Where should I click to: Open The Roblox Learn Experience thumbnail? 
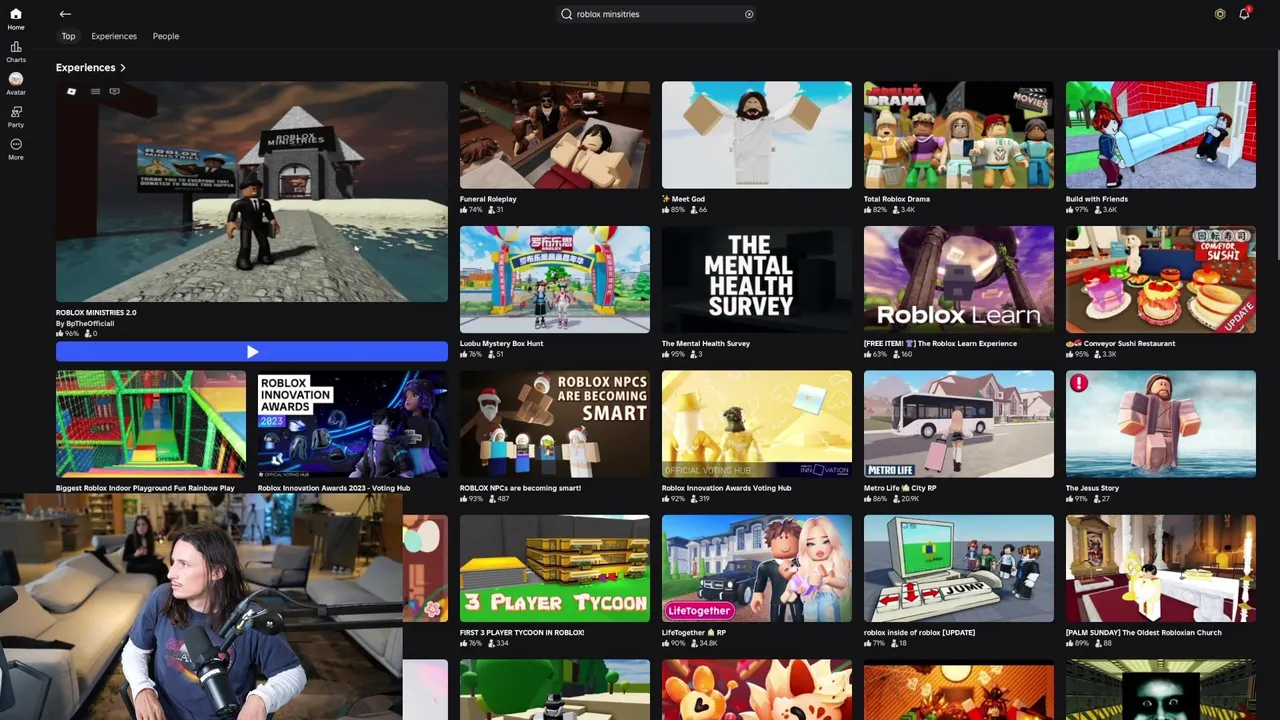[959, 280]
